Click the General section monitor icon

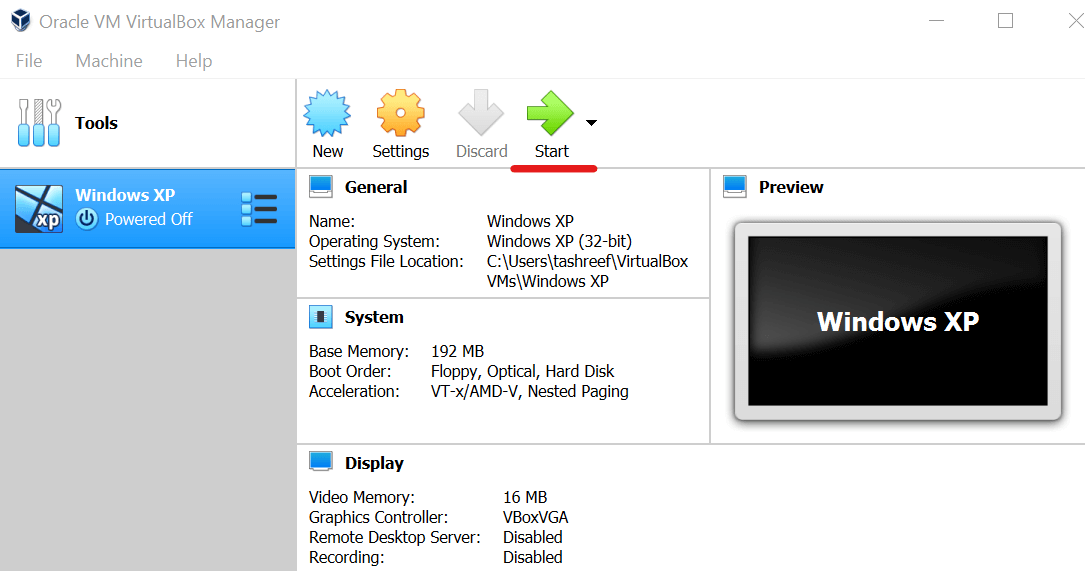(x=320, y=186)
